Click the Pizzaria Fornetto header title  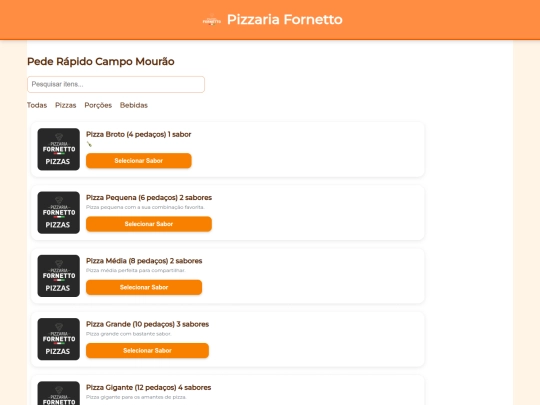click(x=284, y=20)
